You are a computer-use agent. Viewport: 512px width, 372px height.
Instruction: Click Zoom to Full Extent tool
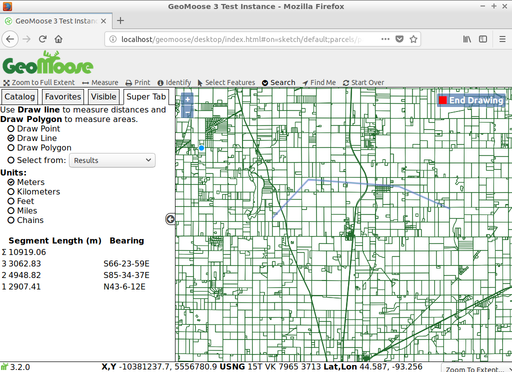pyautogui.click(x=39, y=82)
